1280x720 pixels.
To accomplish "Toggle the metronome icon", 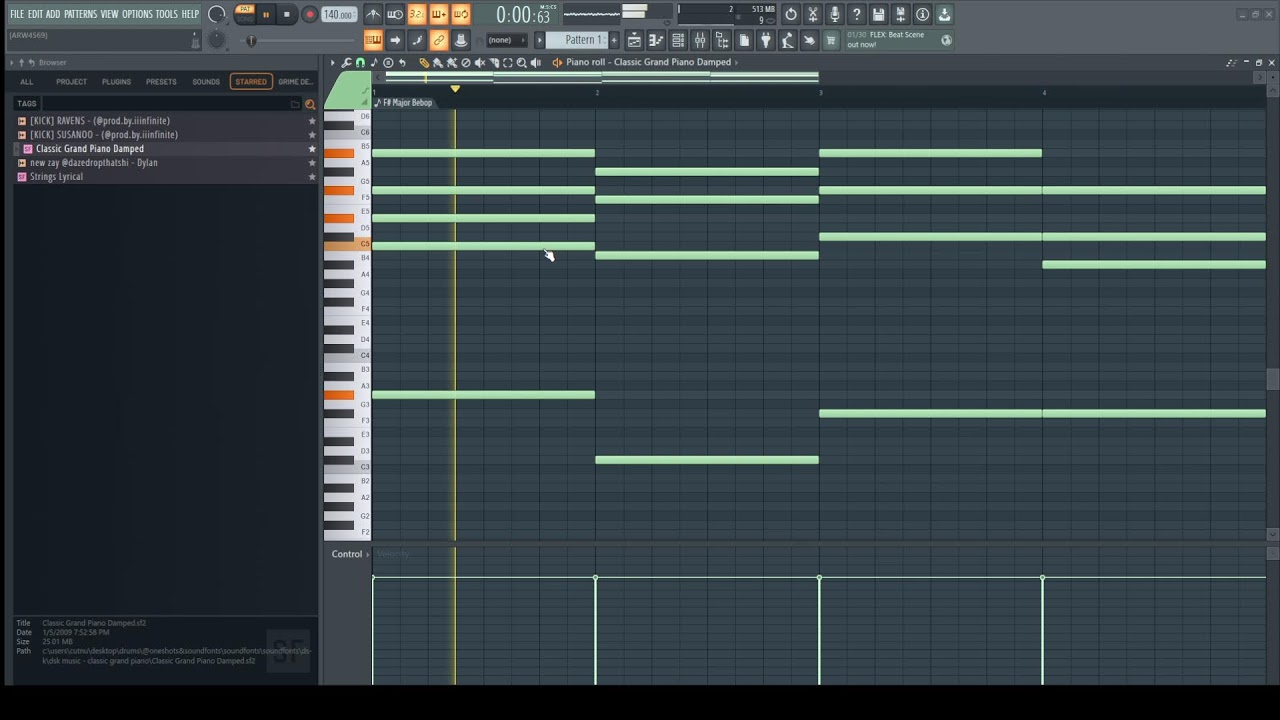I will (x=373, y=14).
